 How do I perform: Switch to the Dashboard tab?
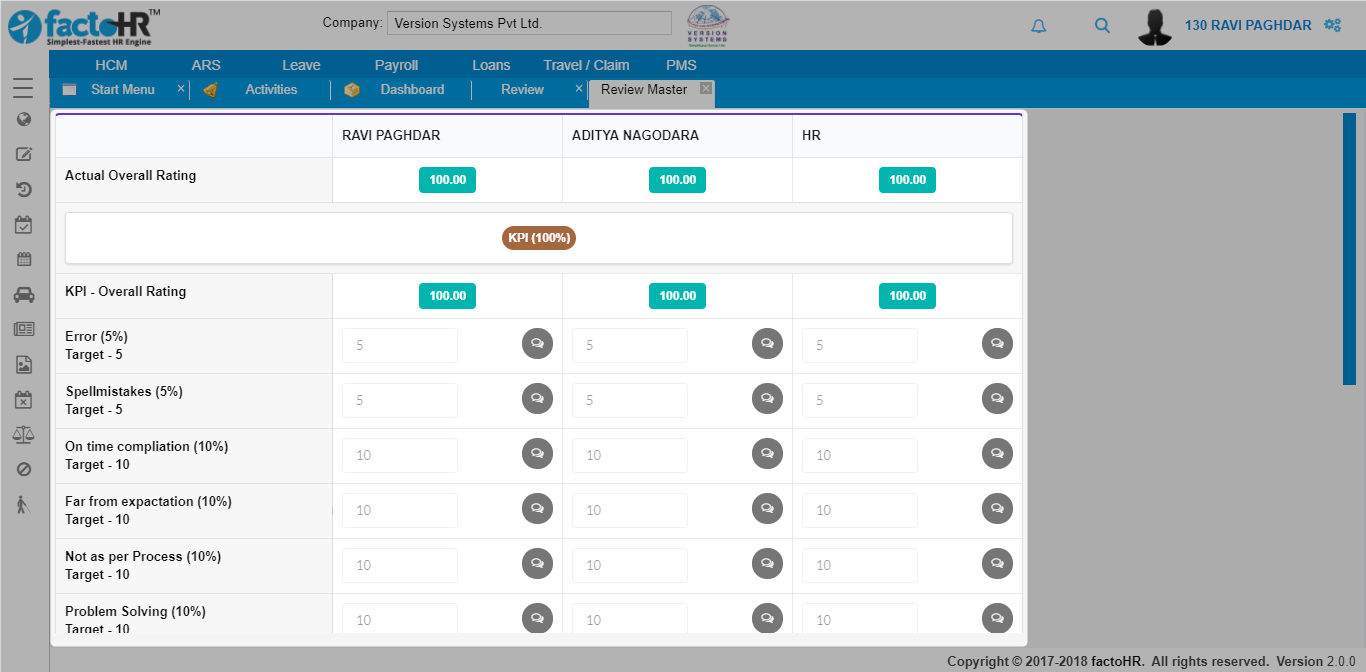click(x=412, y=89)
